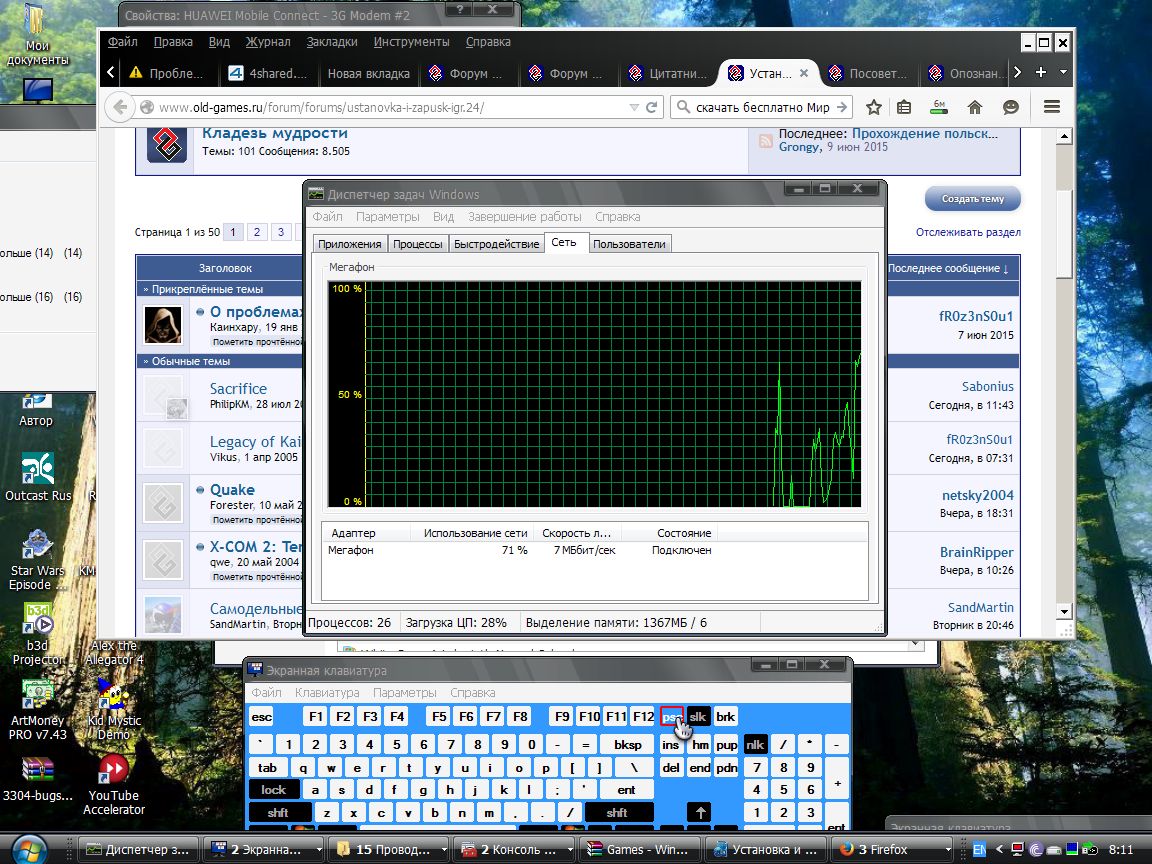
Task: Click the bookmarks list icon beside the star
Action: coord(905,107)
